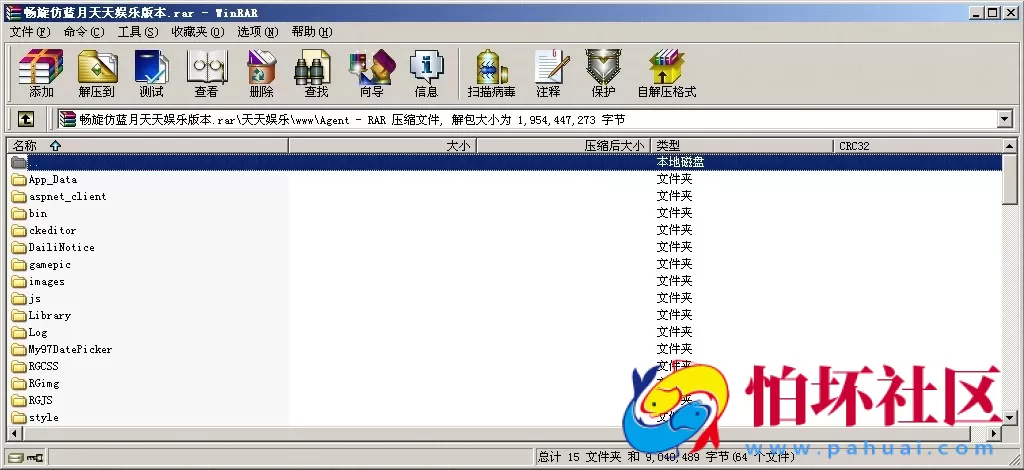The width and height of the screenshot is (1024, 470).
Task: Click 文件夹 type cell in App_Data row
Action: pyautogui.click(x=675, y=179)
